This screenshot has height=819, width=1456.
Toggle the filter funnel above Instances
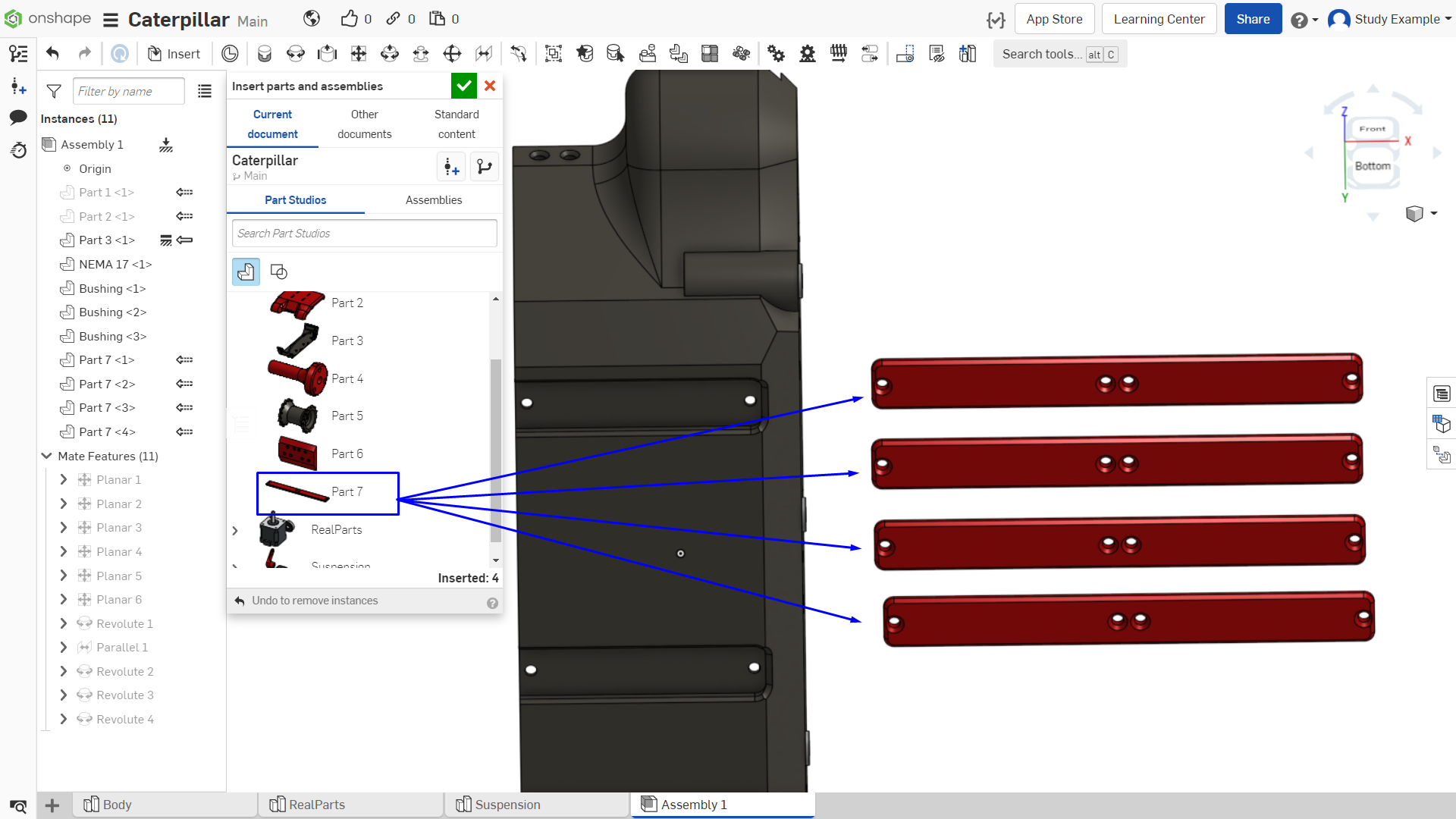(x=54, y=91)
